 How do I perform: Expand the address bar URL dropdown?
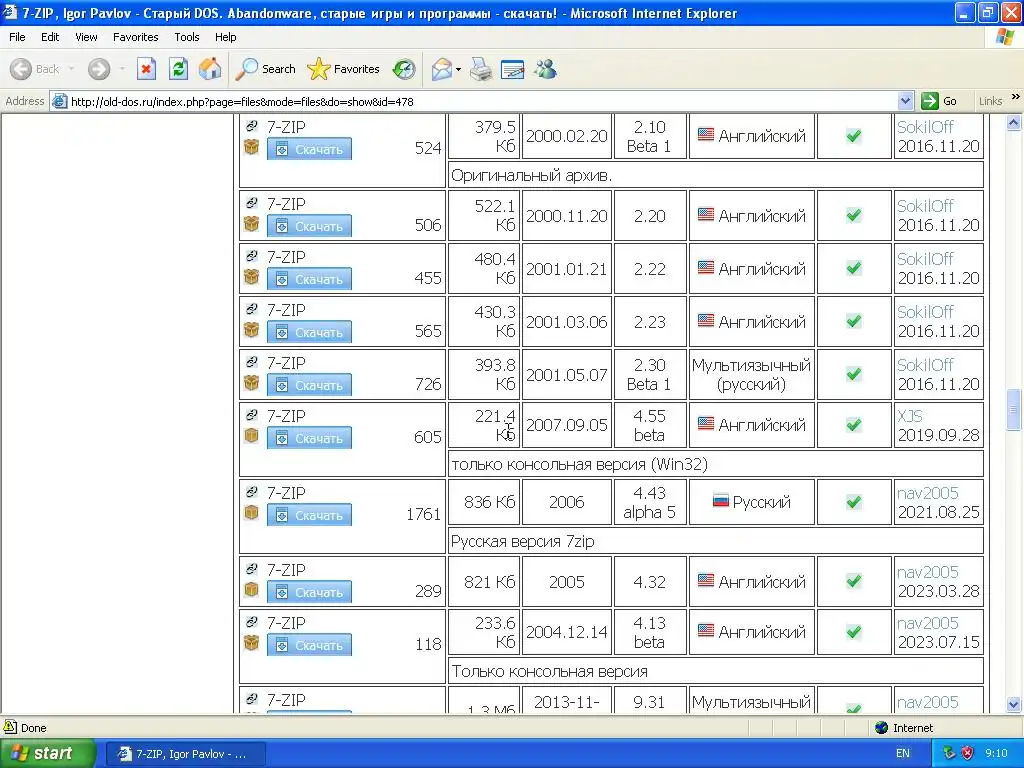click(x=905, y=101)
